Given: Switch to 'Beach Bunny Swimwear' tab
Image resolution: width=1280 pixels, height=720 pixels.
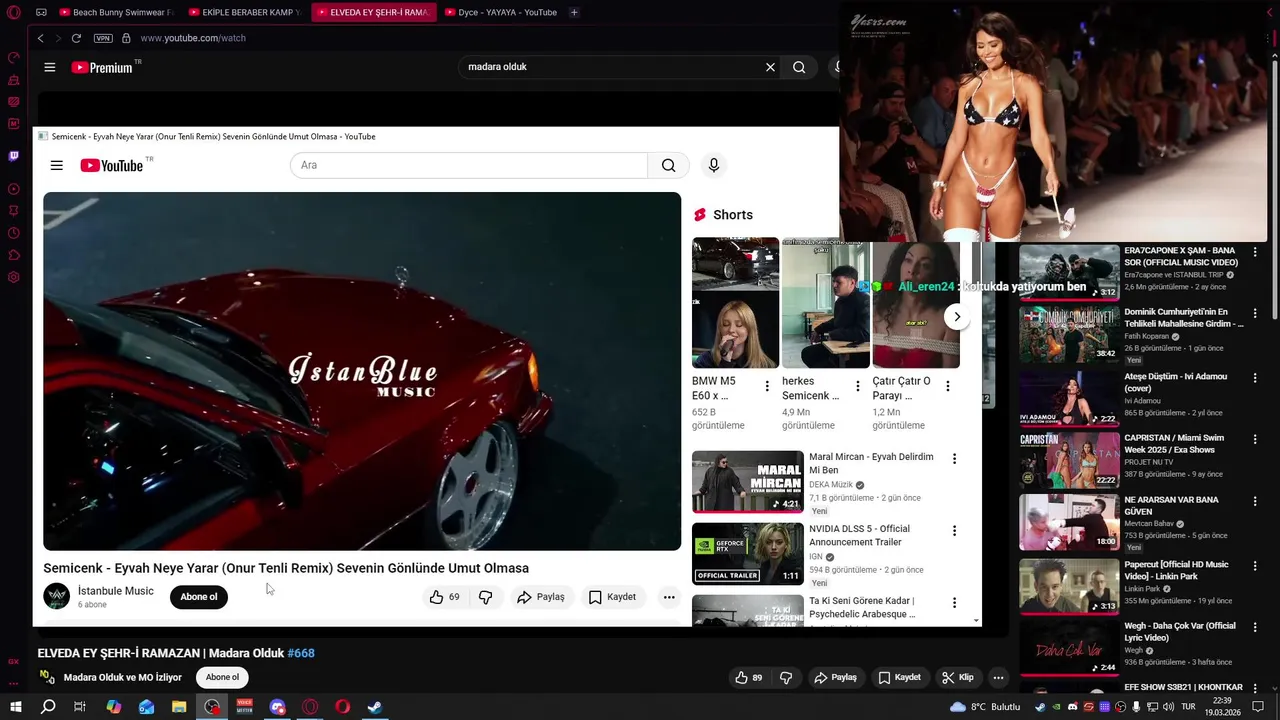Looking at the screenshot, I should (116, 12).
